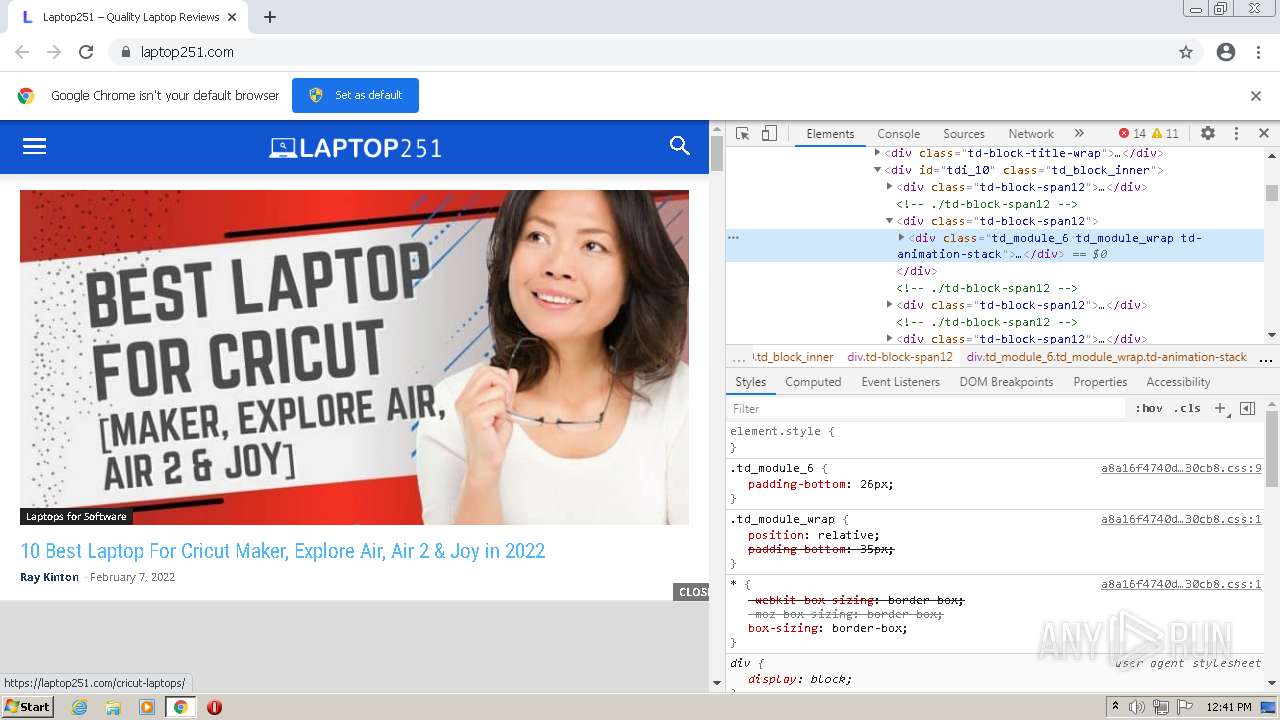Image resolution: width=1280 pixels, height=720 pixels.
Task: Click the ellipsis beside selected DOM node
Action: tap(733, 238)
